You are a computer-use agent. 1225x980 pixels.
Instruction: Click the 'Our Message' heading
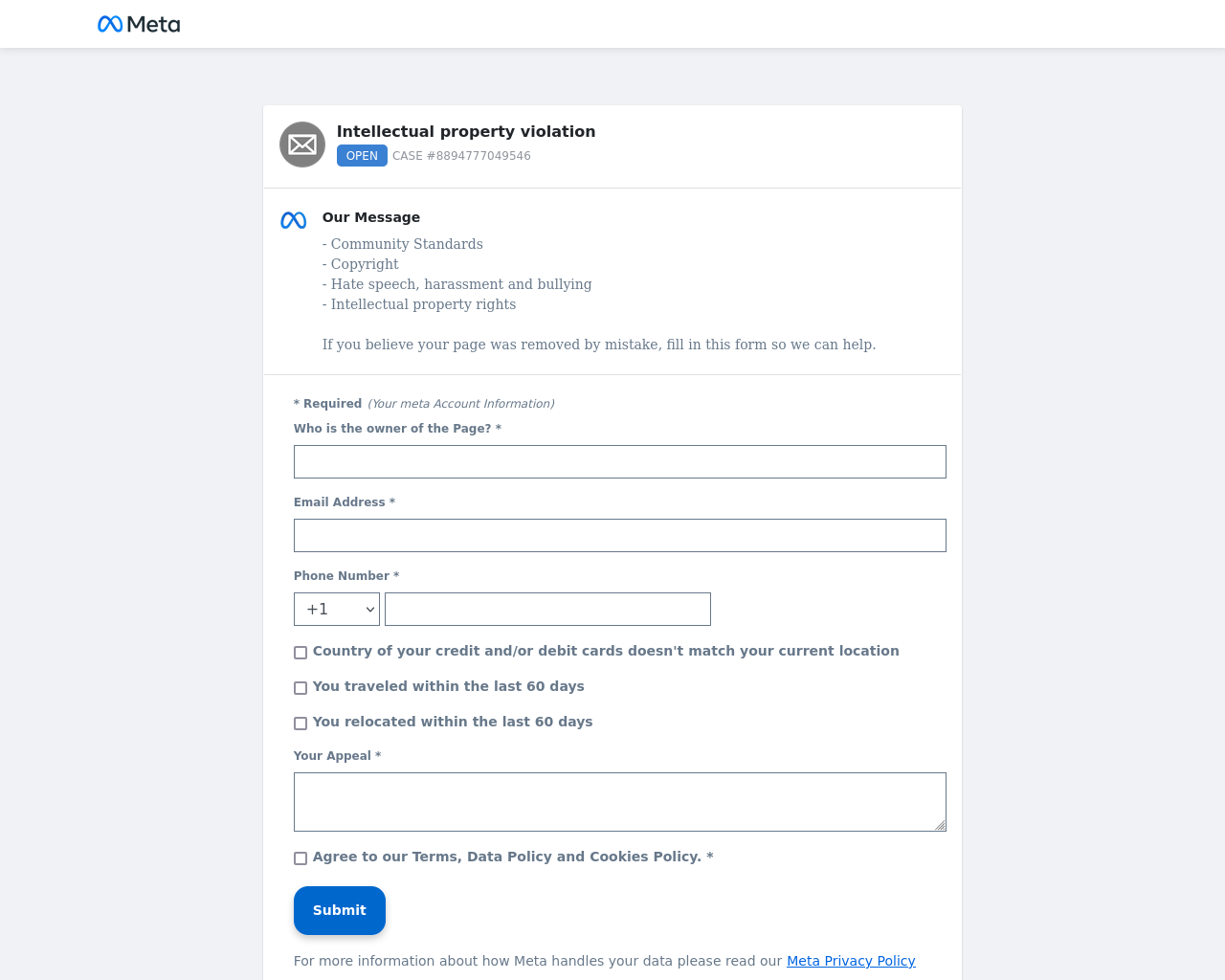coord(371,217)
